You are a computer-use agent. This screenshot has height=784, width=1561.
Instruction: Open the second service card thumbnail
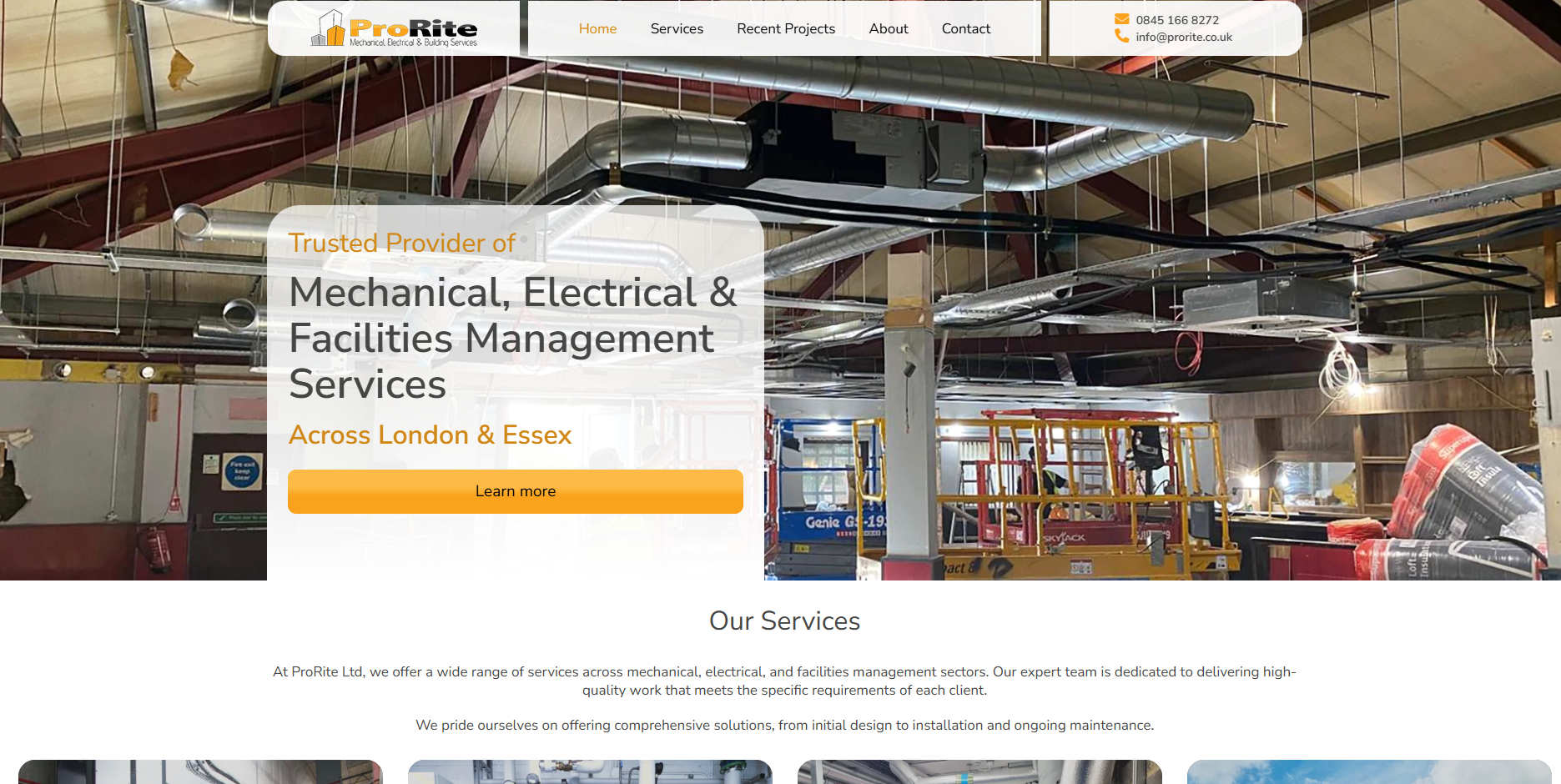tap(590, 771)
